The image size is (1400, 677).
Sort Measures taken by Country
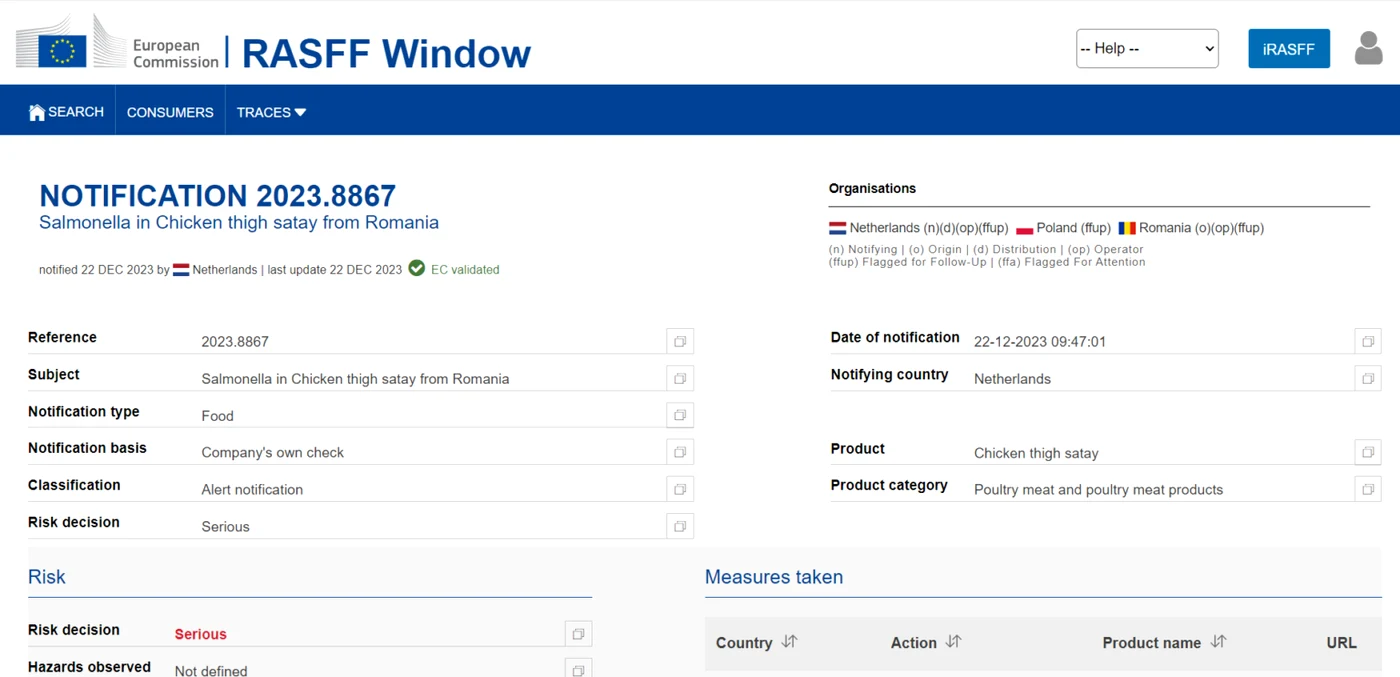click(789, 642)
